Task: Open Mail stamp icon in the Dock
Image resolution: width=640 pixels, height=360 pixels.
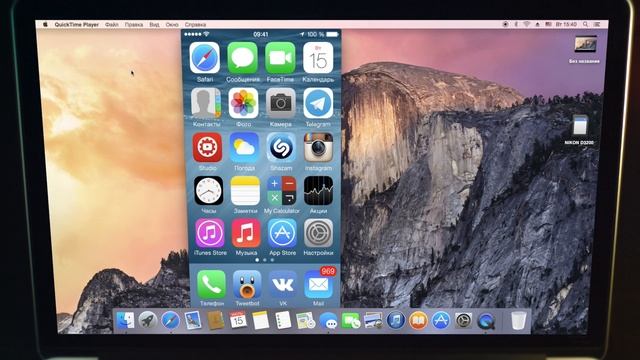Action: (x=193, y=320)
